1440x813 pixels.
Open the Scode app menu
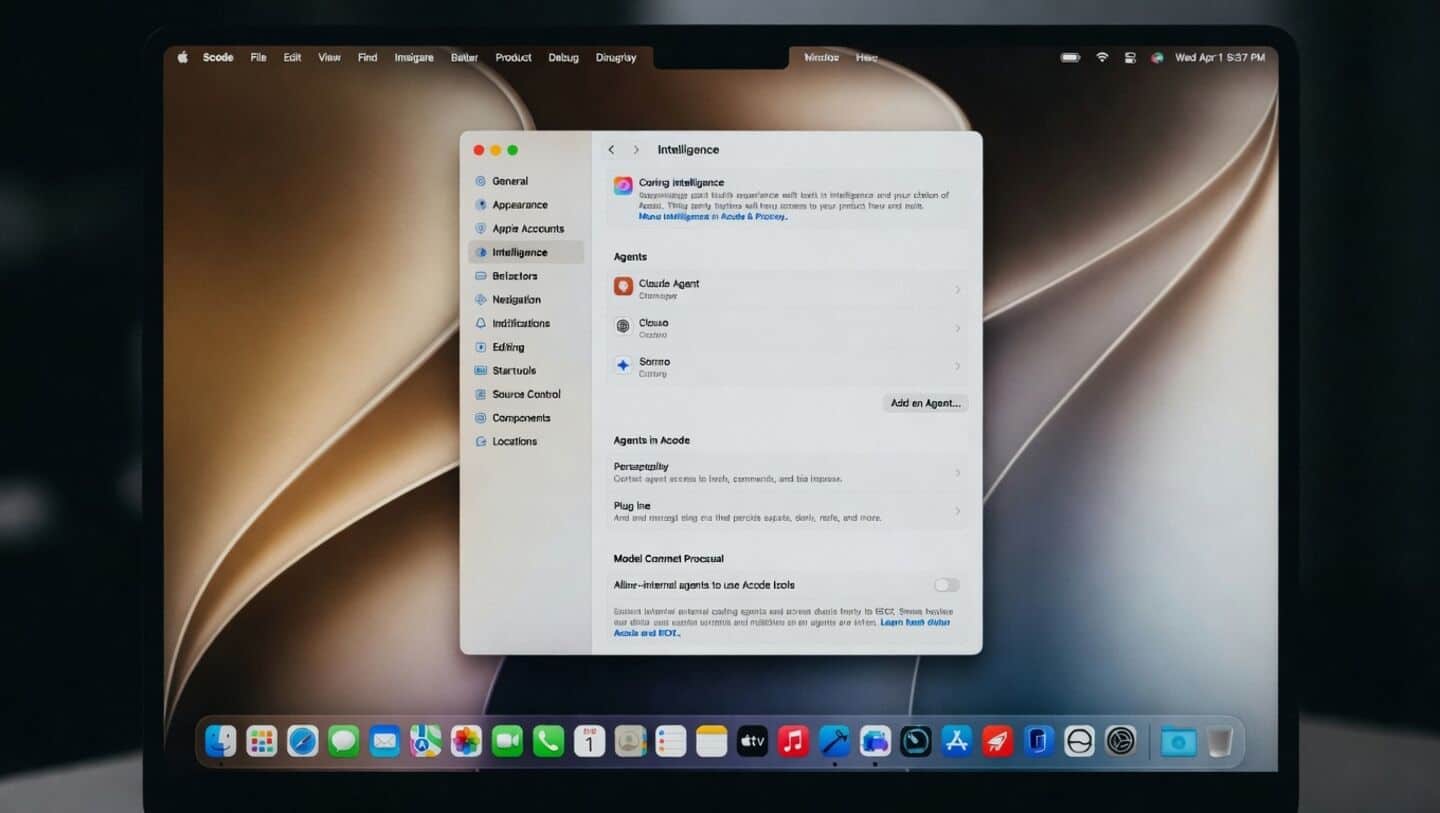pyautogui.click(x=218, y=58)
